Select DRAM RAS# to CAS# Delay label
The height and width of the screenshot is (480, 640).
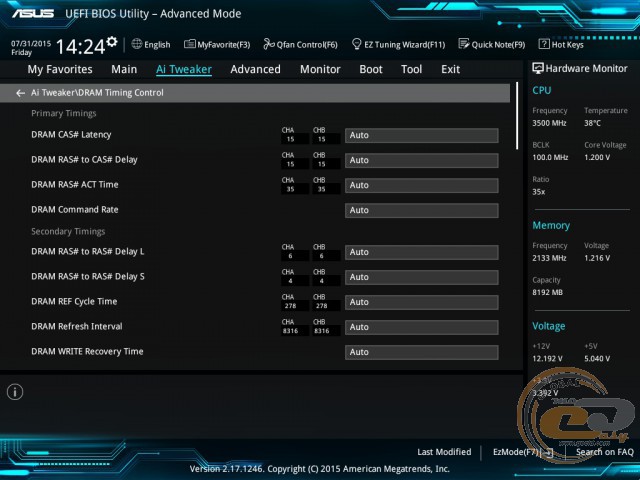[x=84, y=160]
